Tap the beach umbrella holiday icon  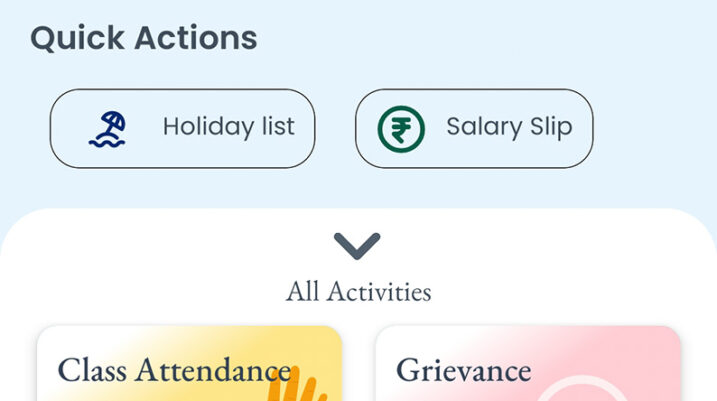tap(107, 129)
